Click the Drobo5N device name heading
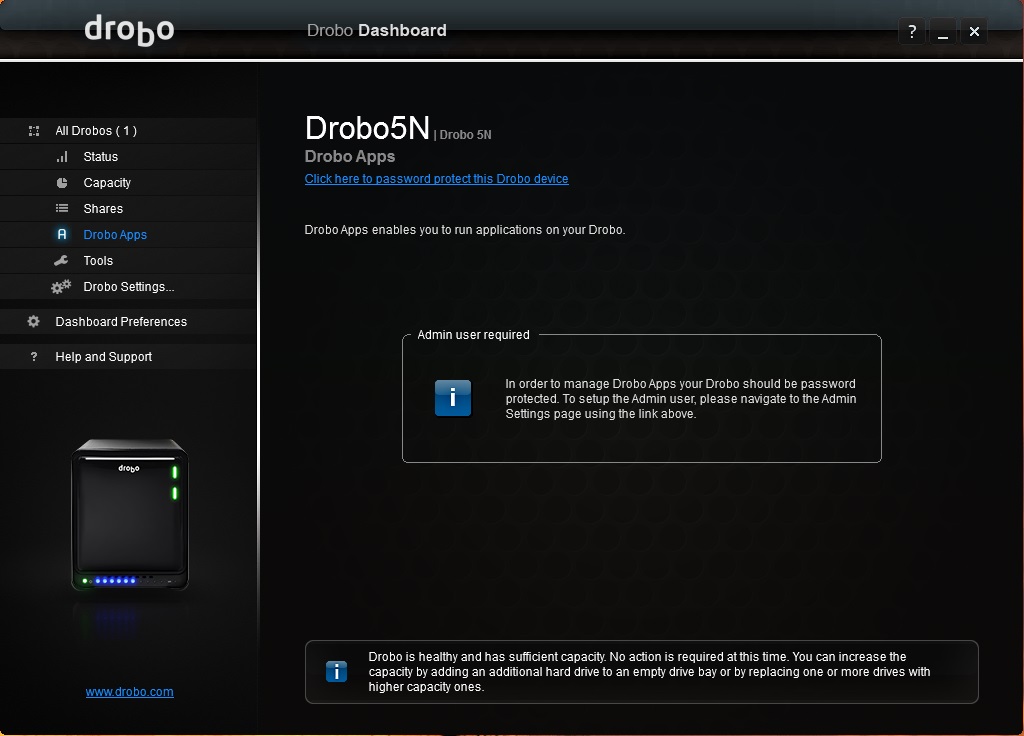This screenshot has width=1024, height=736. coord(367,128)
